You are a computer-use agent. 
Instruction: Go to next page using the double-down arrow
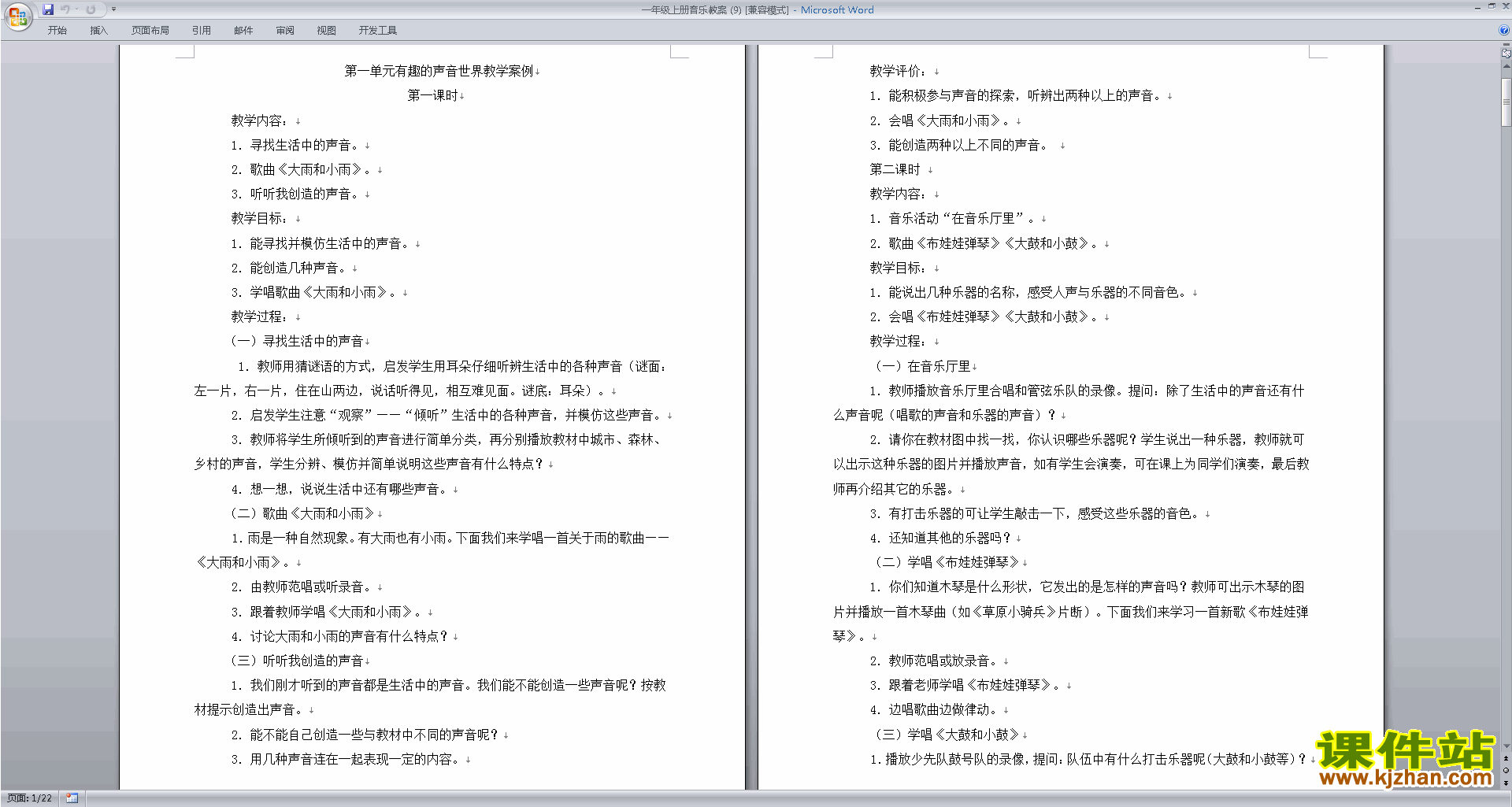click(x=1506, y=783)
